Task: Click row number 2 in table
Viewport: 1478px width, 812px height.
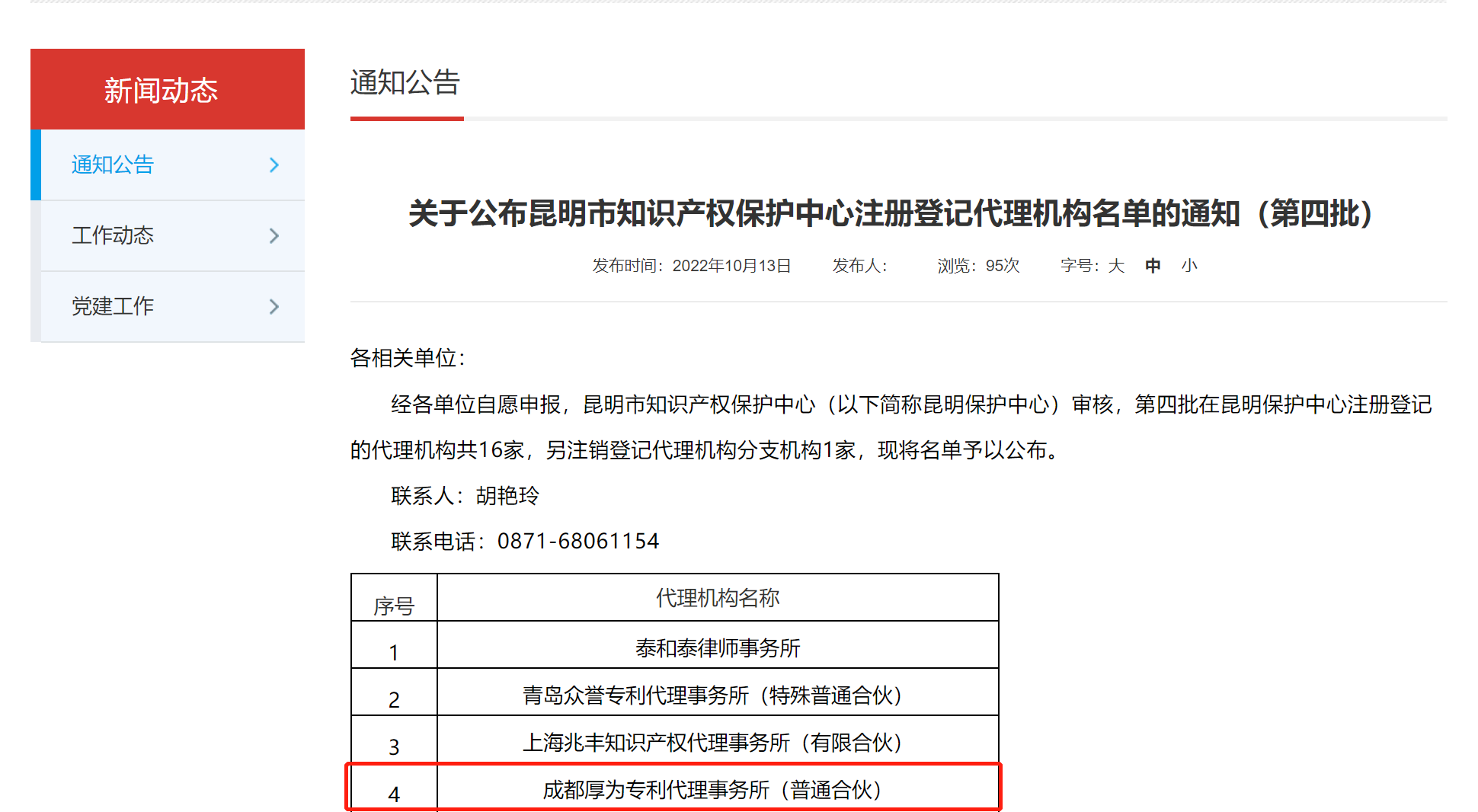Action: pyautogui.click(x=394, y=700)
